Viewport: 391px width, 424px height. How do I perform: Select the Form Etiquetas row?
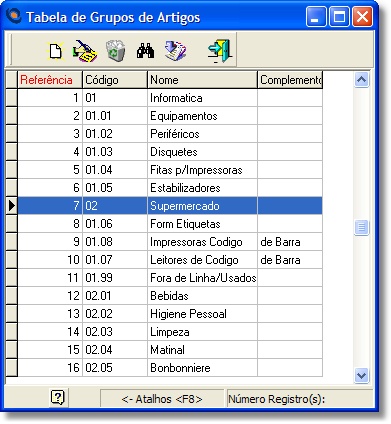[170, 224]
